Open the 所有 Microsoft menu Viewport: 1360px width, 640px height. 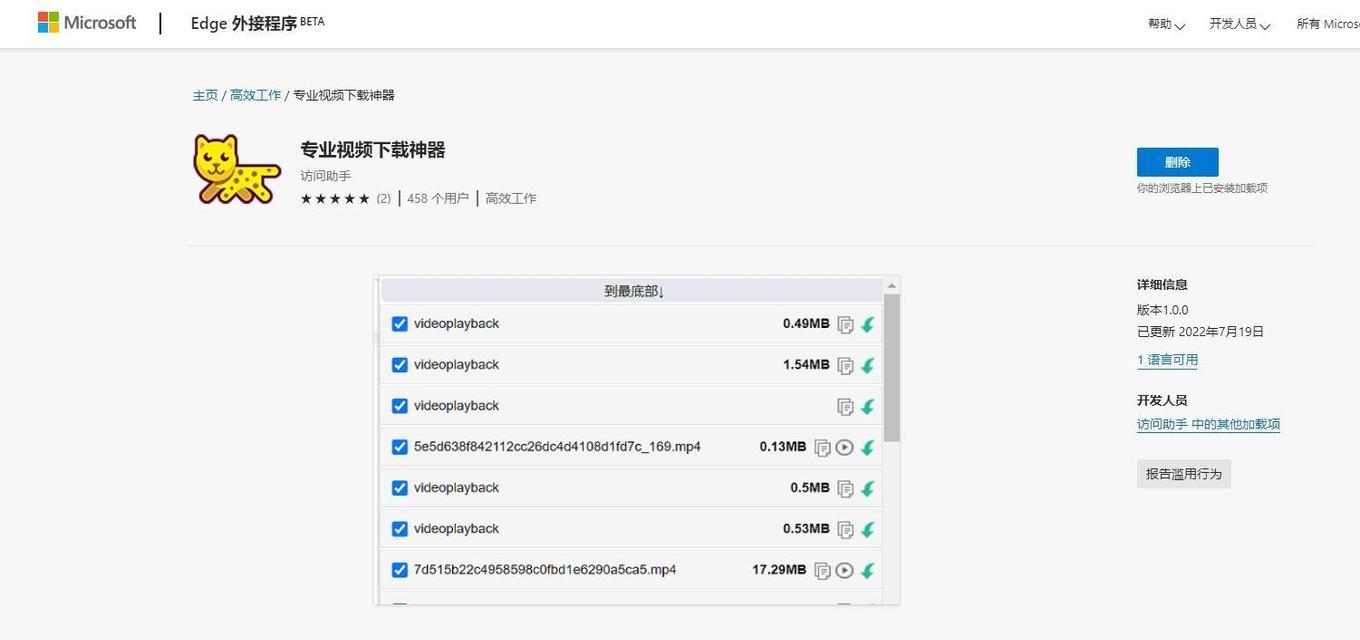pos(1328,24)
